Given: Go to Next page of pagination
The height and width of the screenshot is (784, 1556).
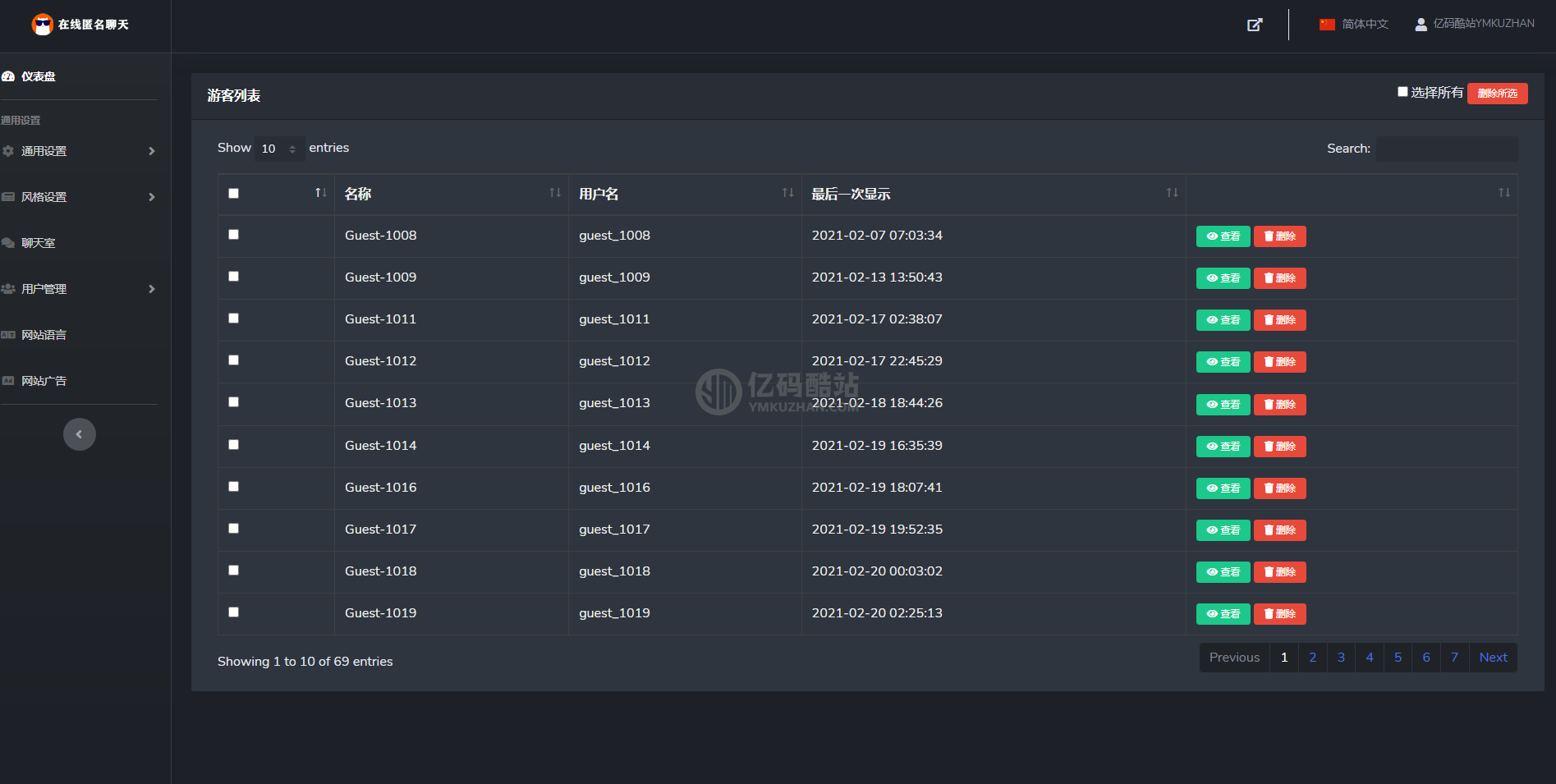Looking at the screenshot, I should [1493, 658].
